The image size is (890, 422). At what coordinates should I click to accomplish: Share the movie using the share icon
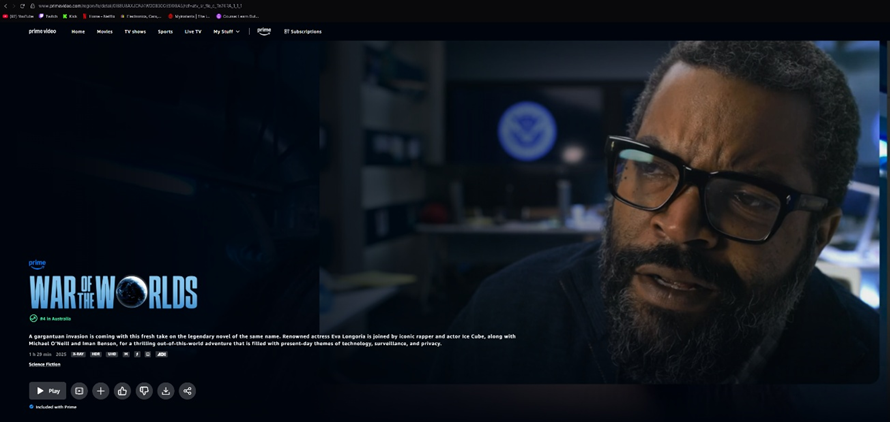pyautogui.click(x=187, y=391)
